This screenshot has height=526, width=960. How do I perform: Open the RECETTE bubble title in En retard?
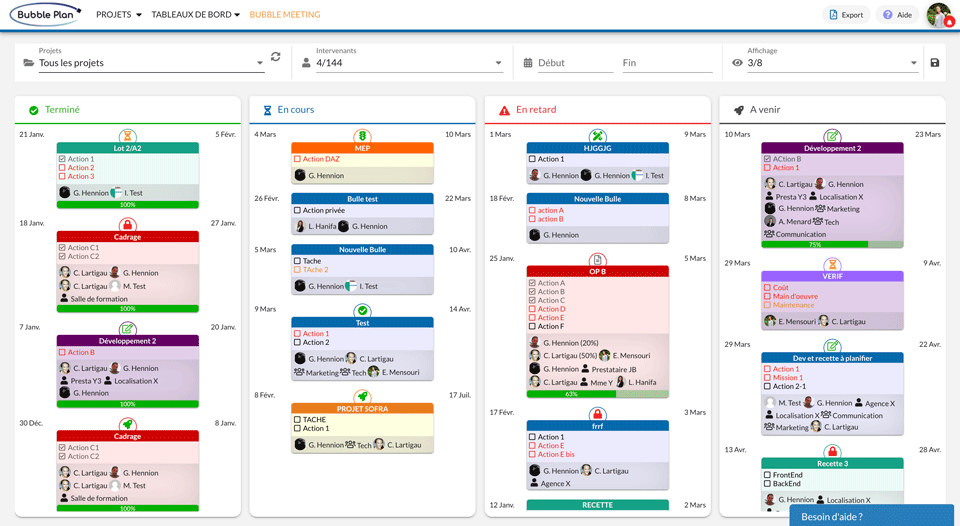(x=598, y=505)
